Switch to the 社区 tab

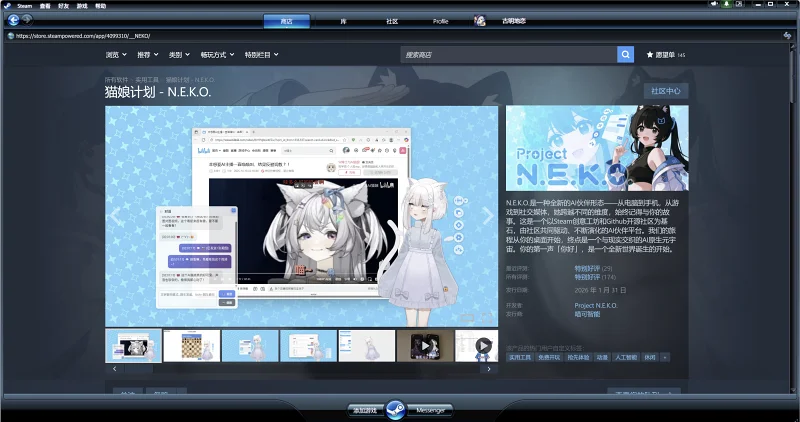(392, 21)
